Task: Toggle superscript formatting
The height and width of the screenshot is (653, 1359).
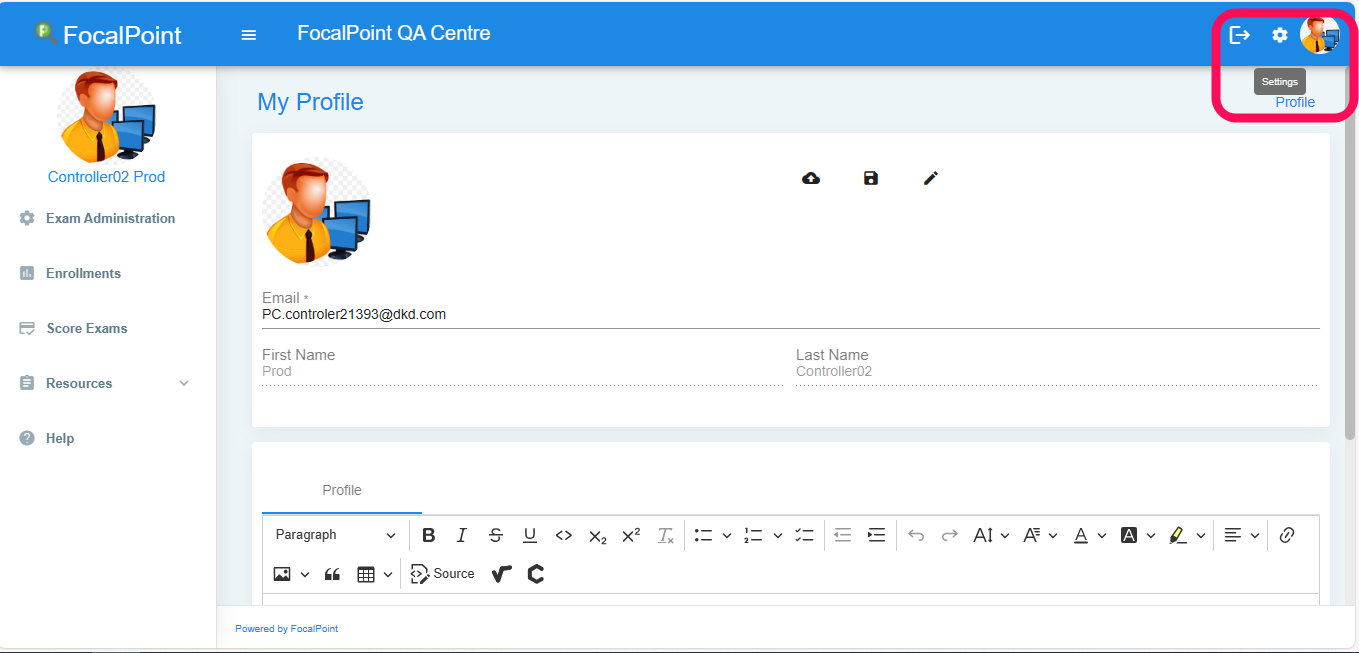Action: point(631,535)
